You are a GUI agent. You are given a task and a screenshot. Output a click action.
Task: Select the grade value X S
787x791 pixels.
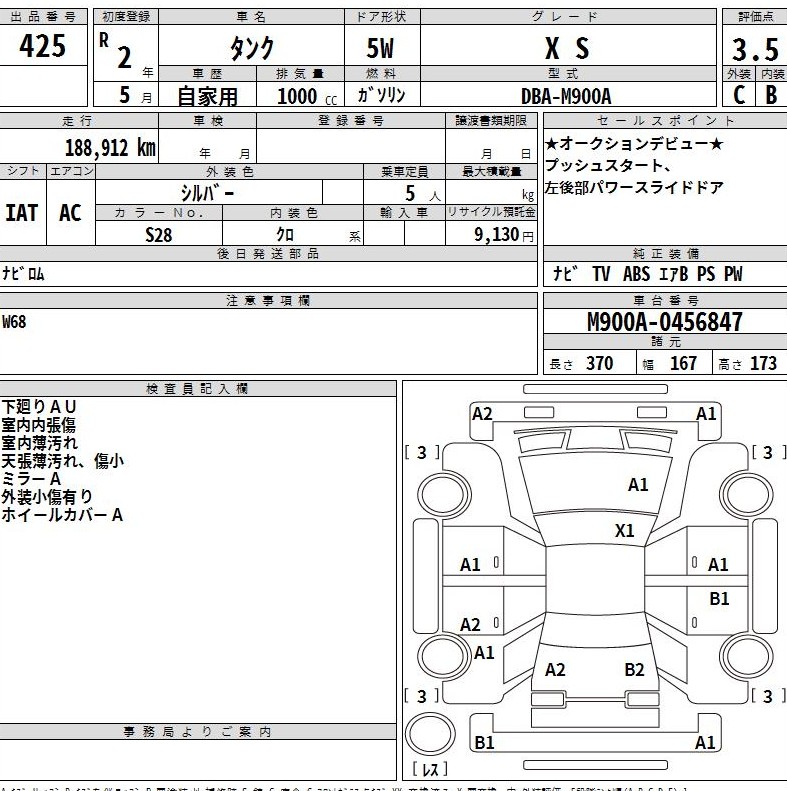coord(567,49)
